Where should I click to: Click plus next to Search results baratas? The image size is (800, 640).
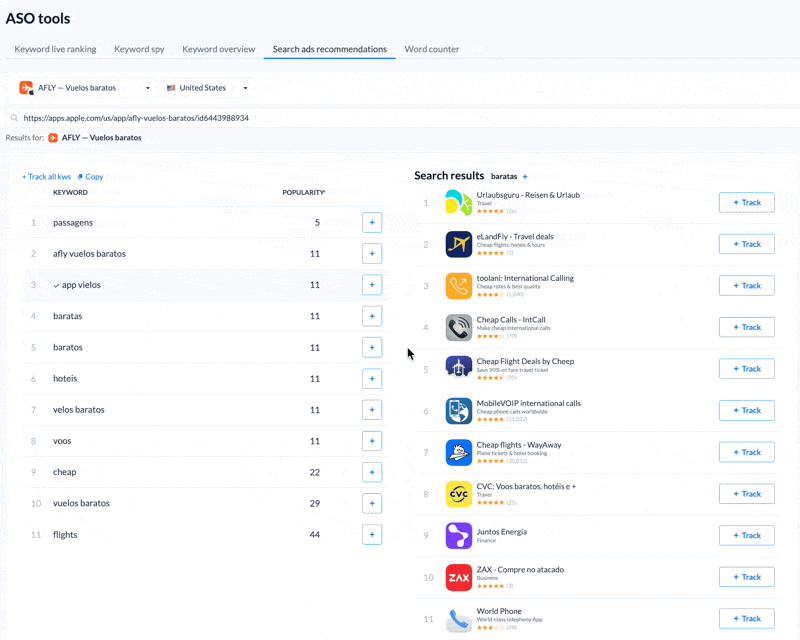pyautogui.click(x=525, y=177)
